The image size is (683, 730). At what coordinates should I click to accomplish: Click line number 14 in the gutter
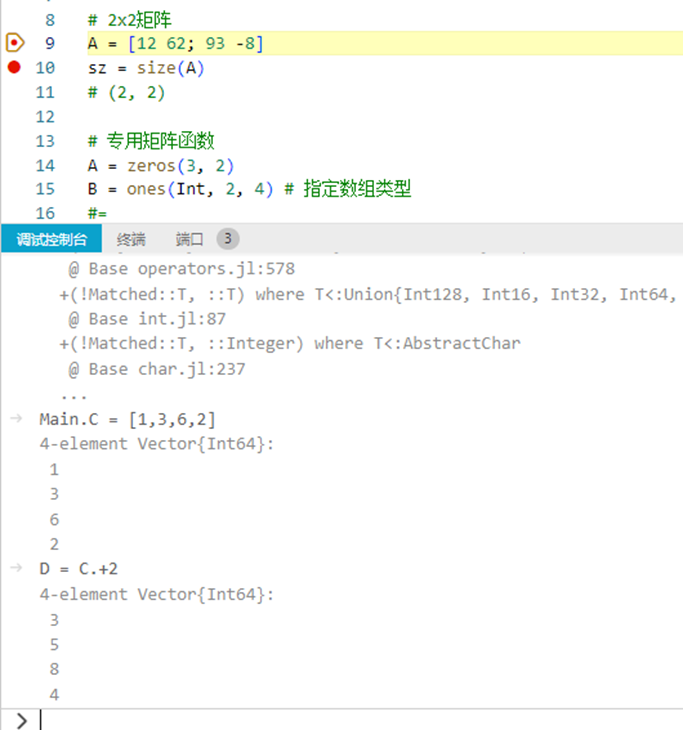tap(45, 166)
